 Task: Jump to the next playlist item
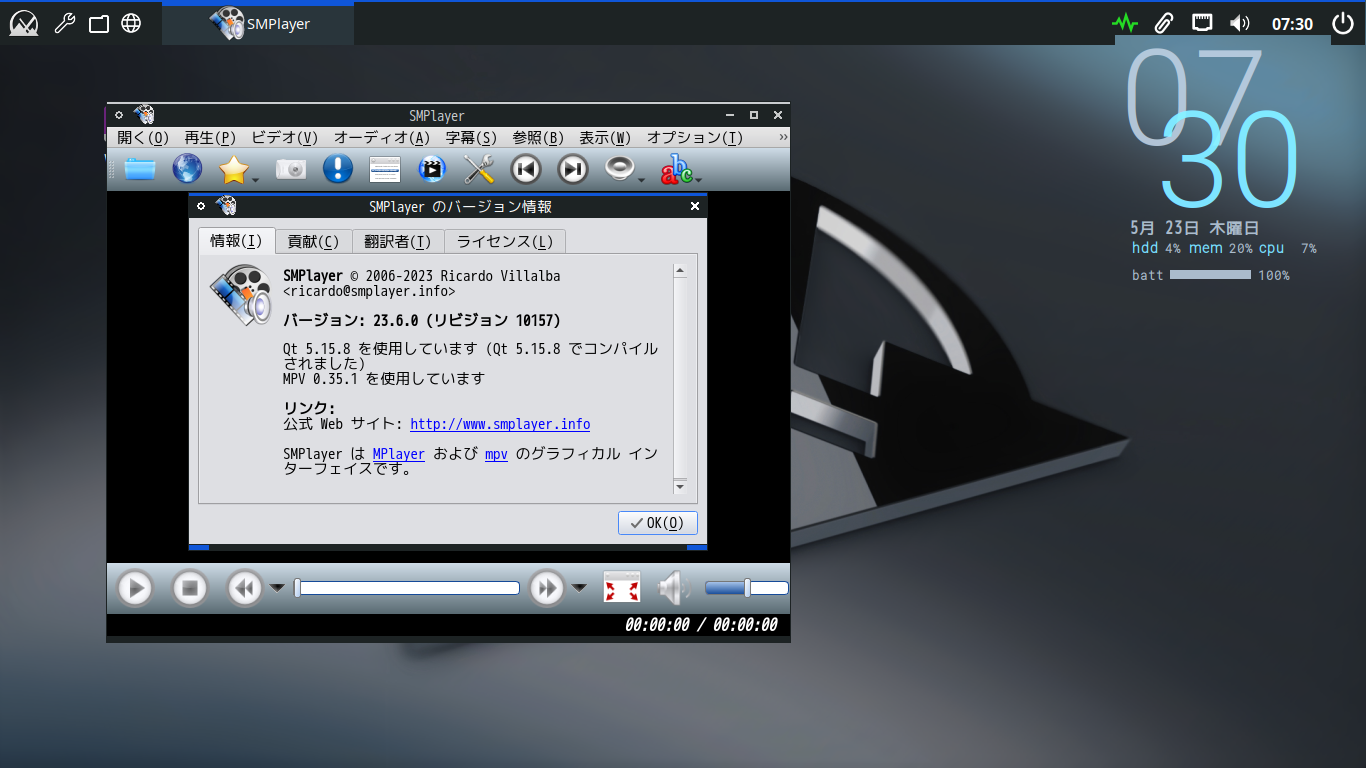[573, 169]
